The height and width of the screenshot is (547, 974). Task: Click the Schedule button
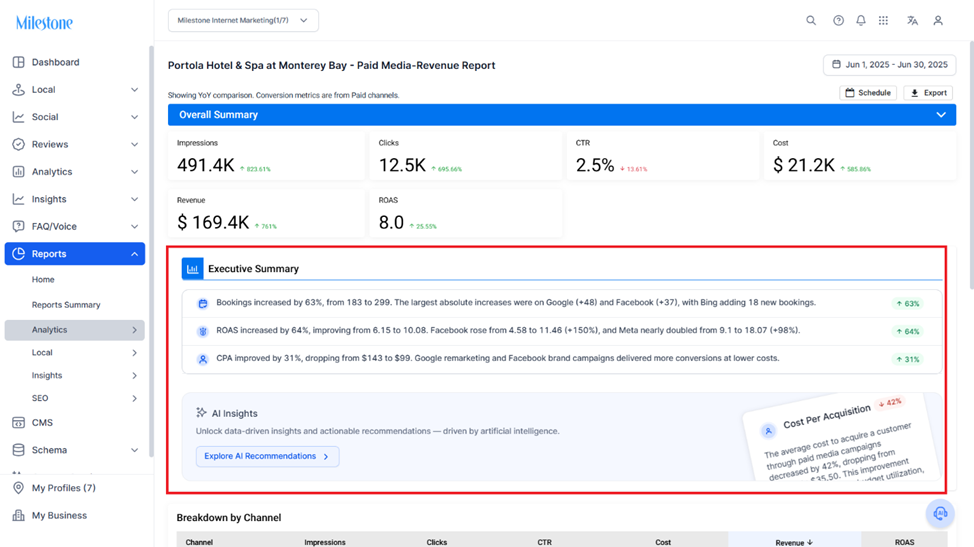[868, 93]
